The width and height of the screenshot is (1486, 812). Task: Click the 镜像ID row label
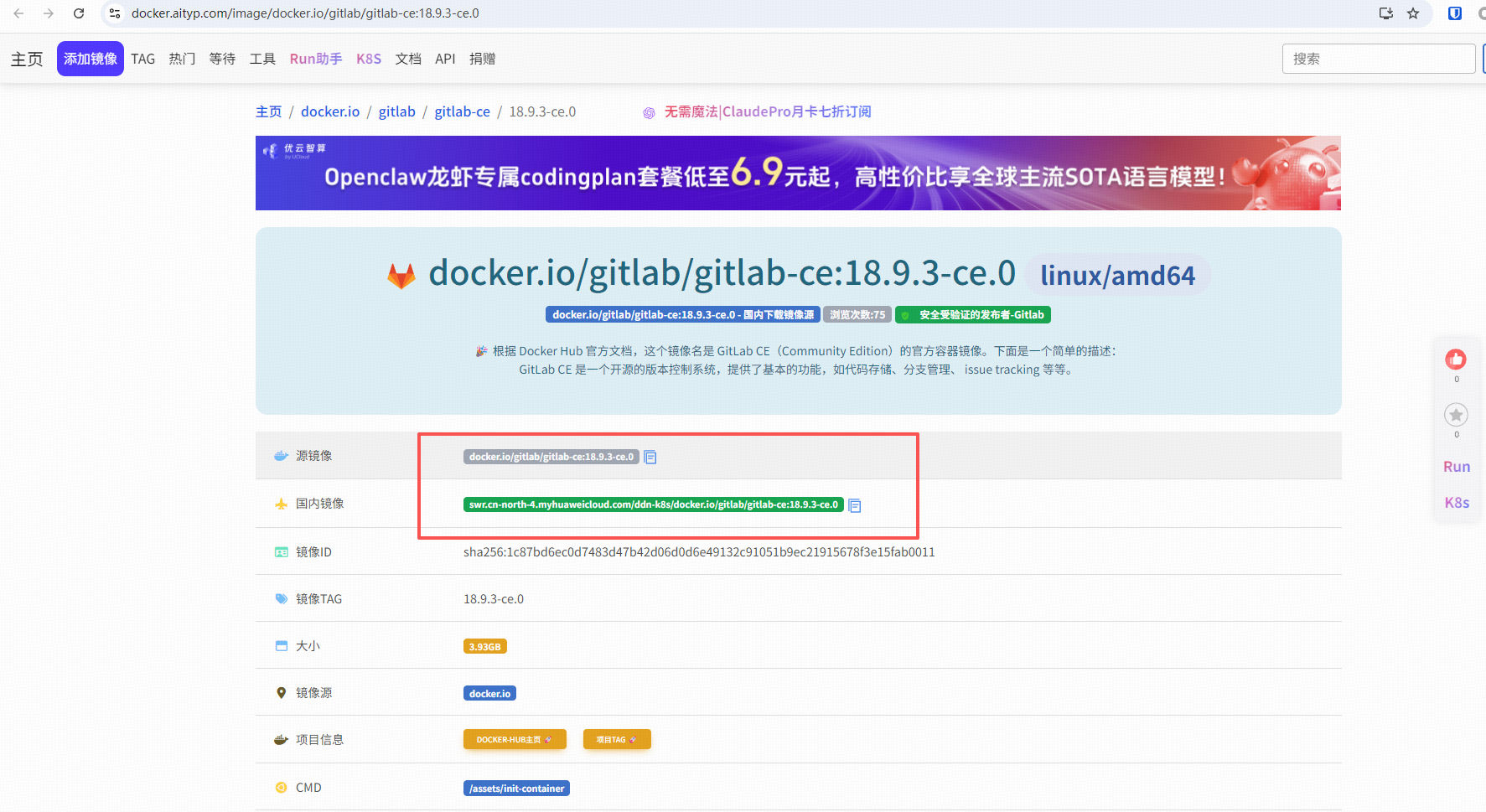(x=314, y=552)
